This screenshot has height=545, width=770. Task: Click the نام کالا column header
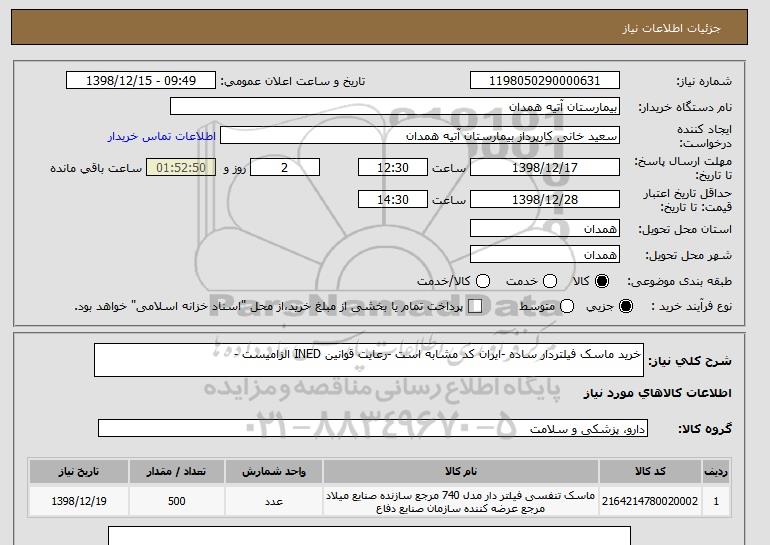pos(460,471)
